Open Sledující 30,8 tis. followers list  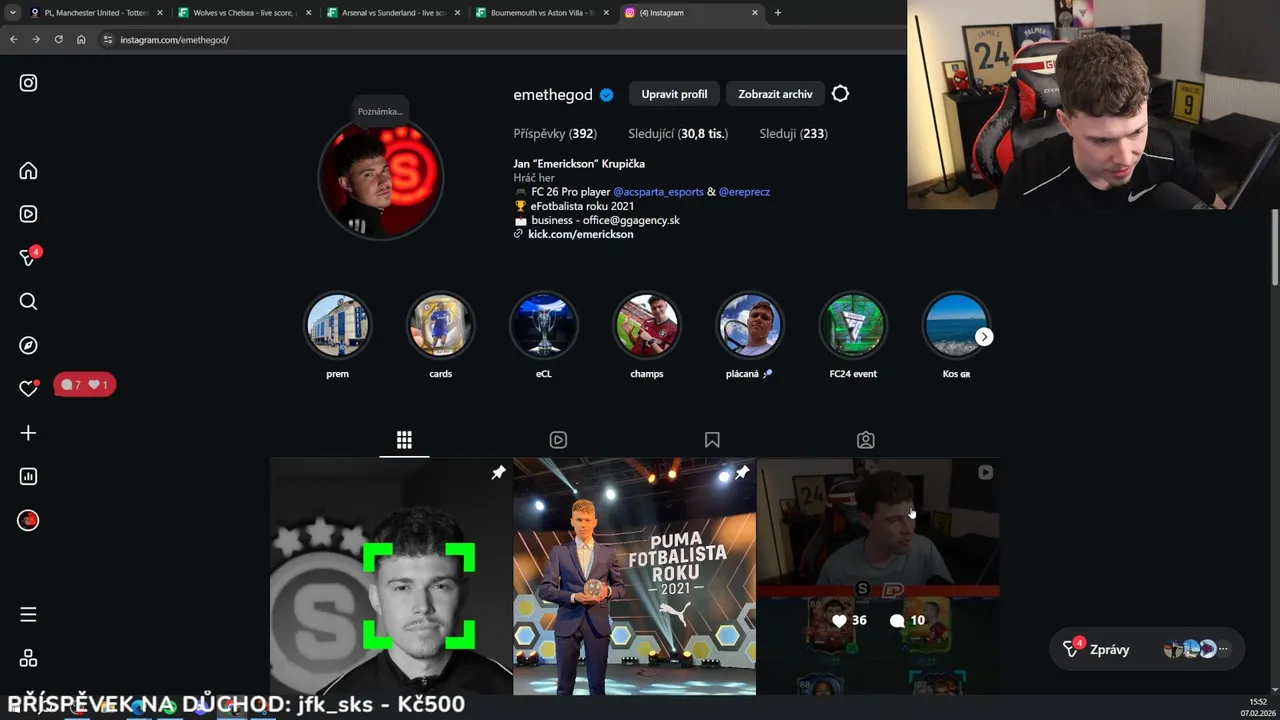coord(678,134)
